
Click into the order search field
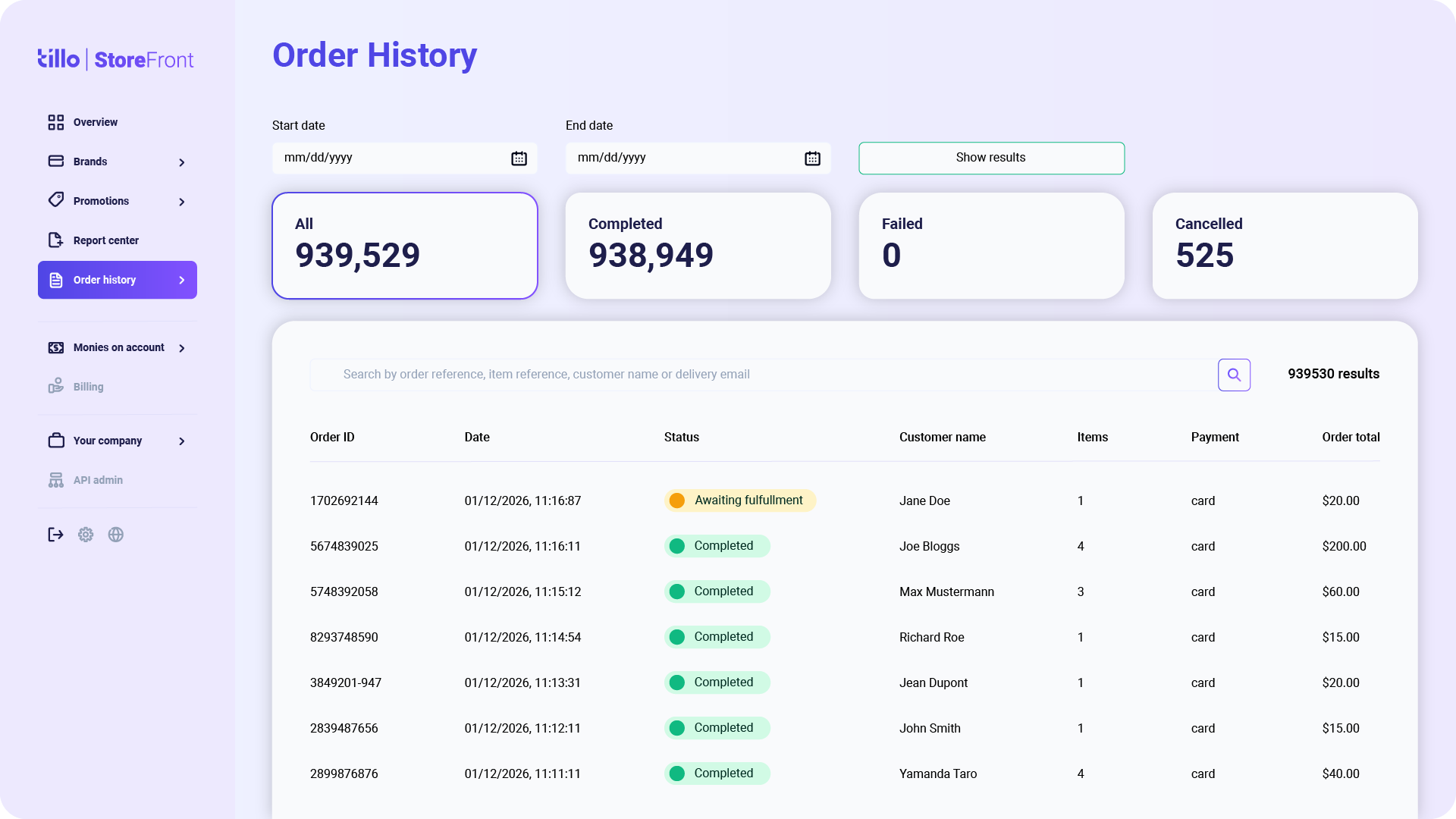tap(758, 374)
